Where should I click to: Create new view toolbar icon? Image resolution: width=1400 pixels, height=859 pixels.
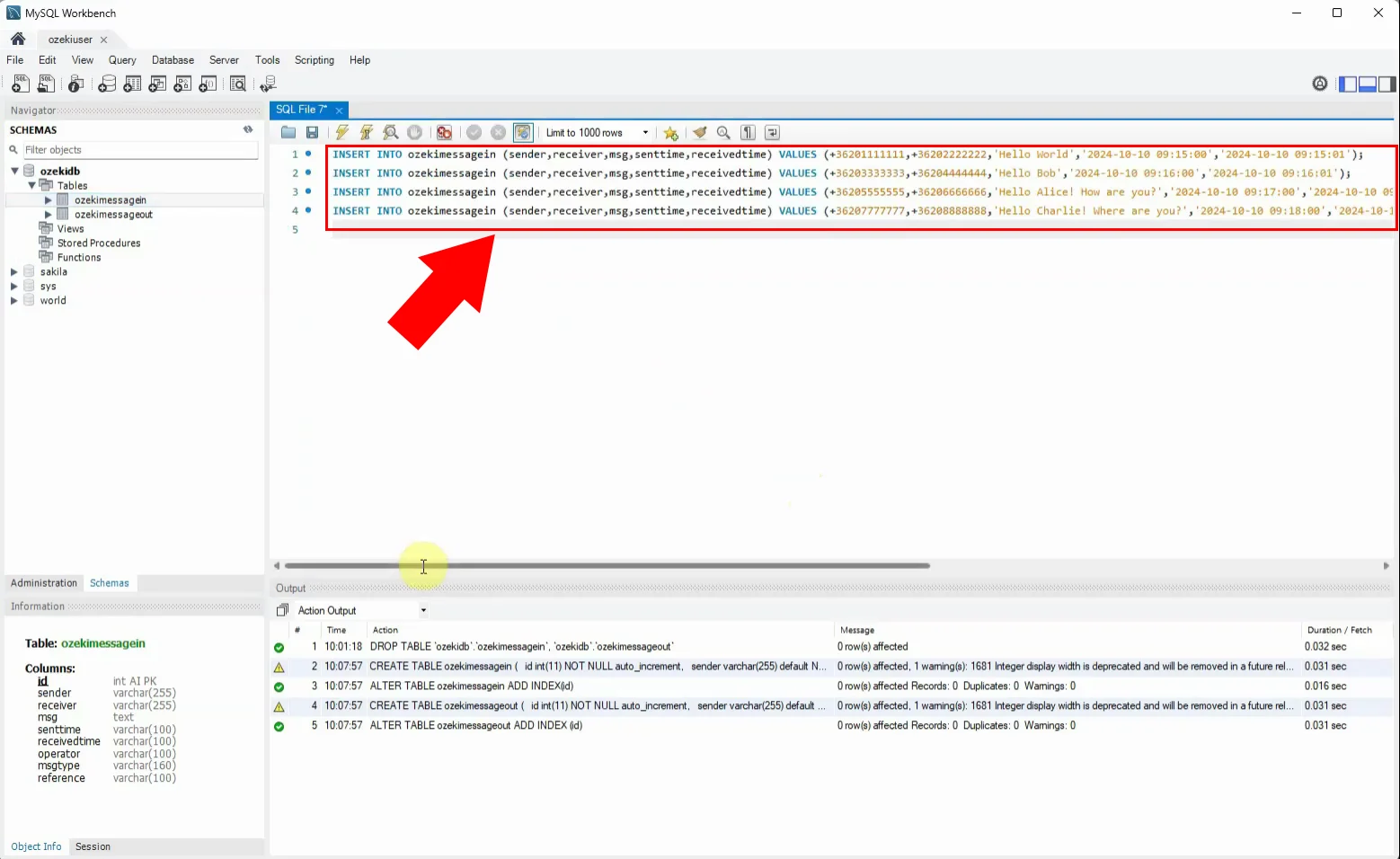[x=157, y=84]
